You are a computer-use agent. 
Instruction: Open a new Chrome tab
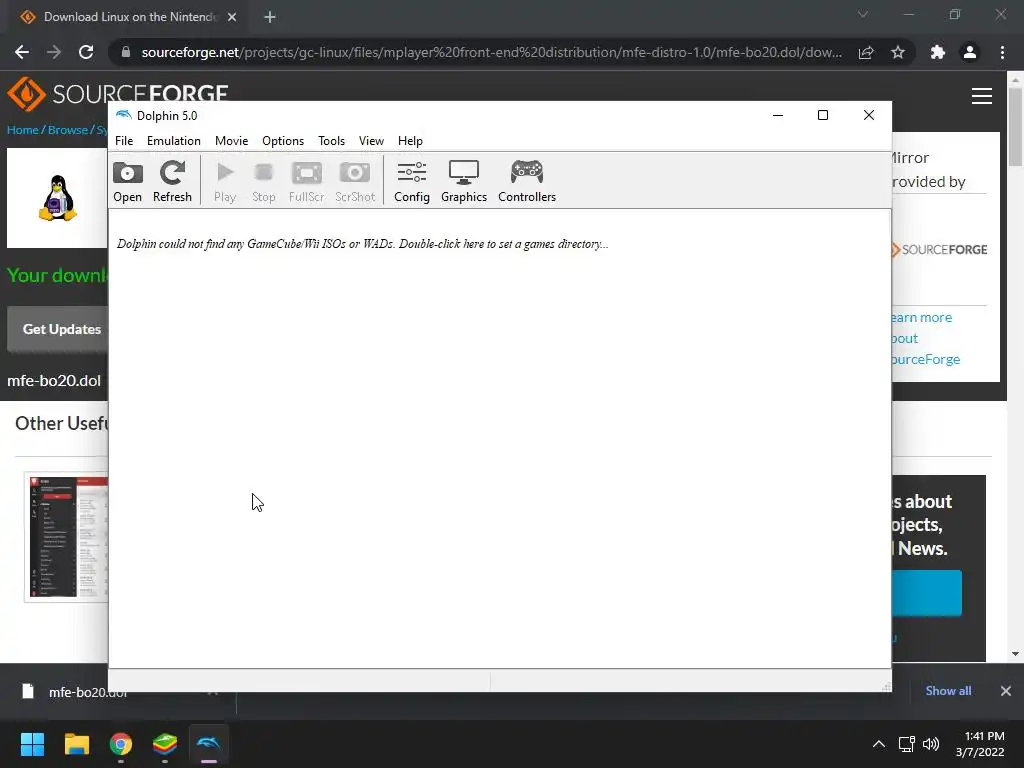tap(270, 17)
